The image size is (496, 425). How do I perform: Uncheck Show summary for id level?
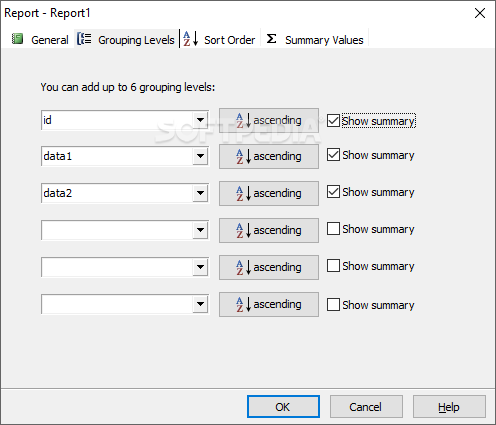[333, 121]
